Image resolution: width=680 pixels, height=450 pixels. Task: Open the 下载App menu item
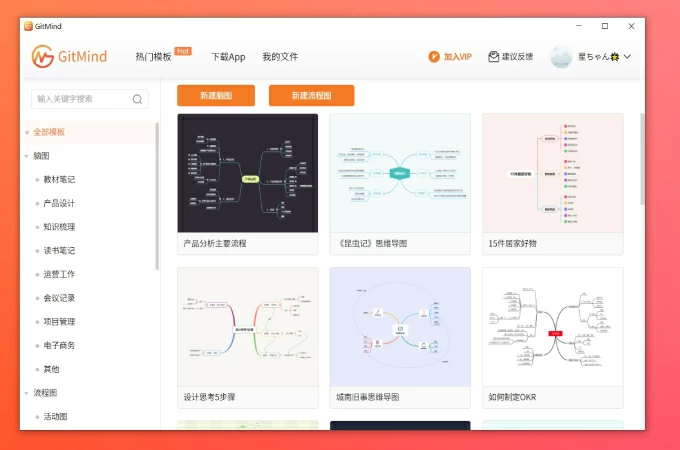(x=228, y=57)
